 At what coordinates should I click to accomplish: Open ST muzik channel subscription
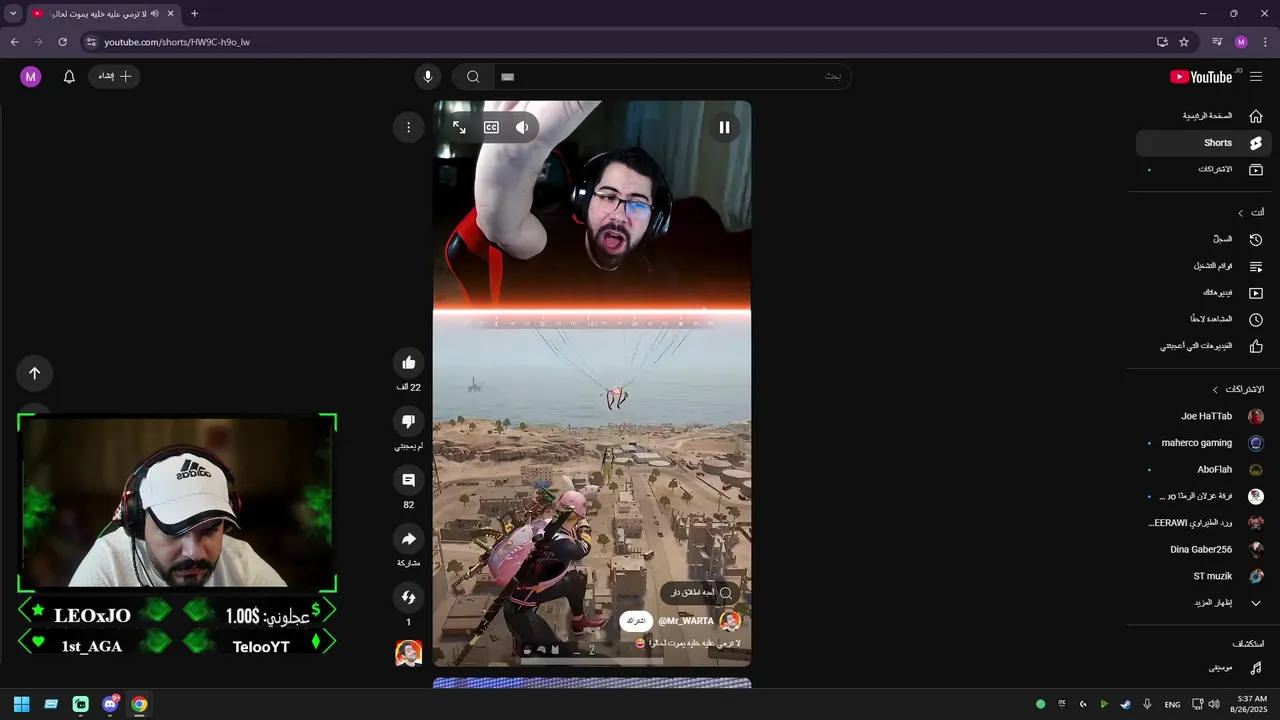click(x=1204, y=577)
